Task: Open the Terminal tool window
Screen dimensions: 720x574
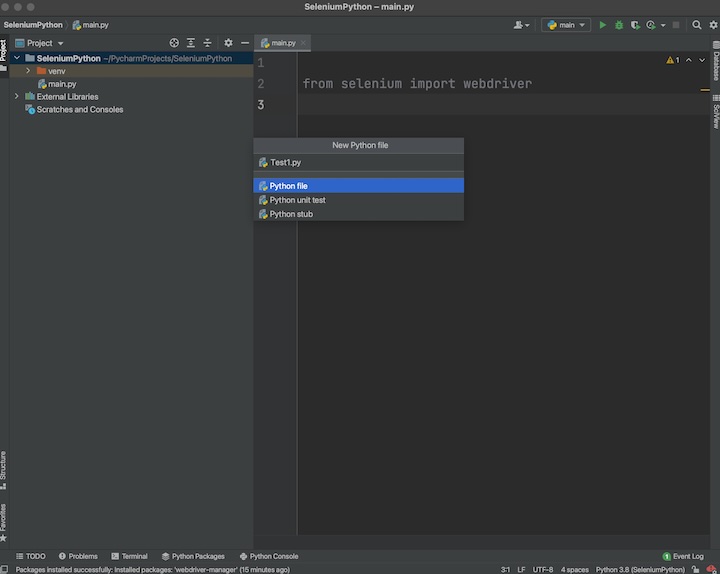Action: [x=129, y=556]
